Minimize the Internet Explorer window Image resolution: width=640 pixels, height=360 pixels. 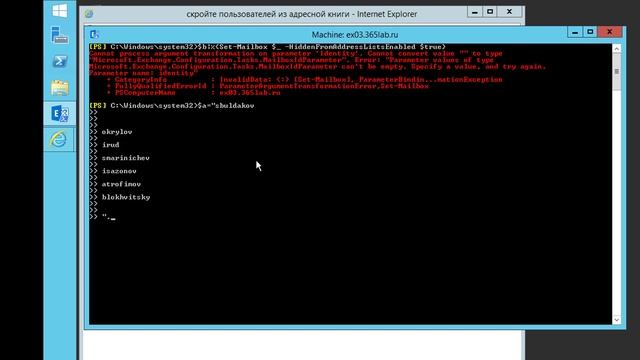(x=474, y=12)
